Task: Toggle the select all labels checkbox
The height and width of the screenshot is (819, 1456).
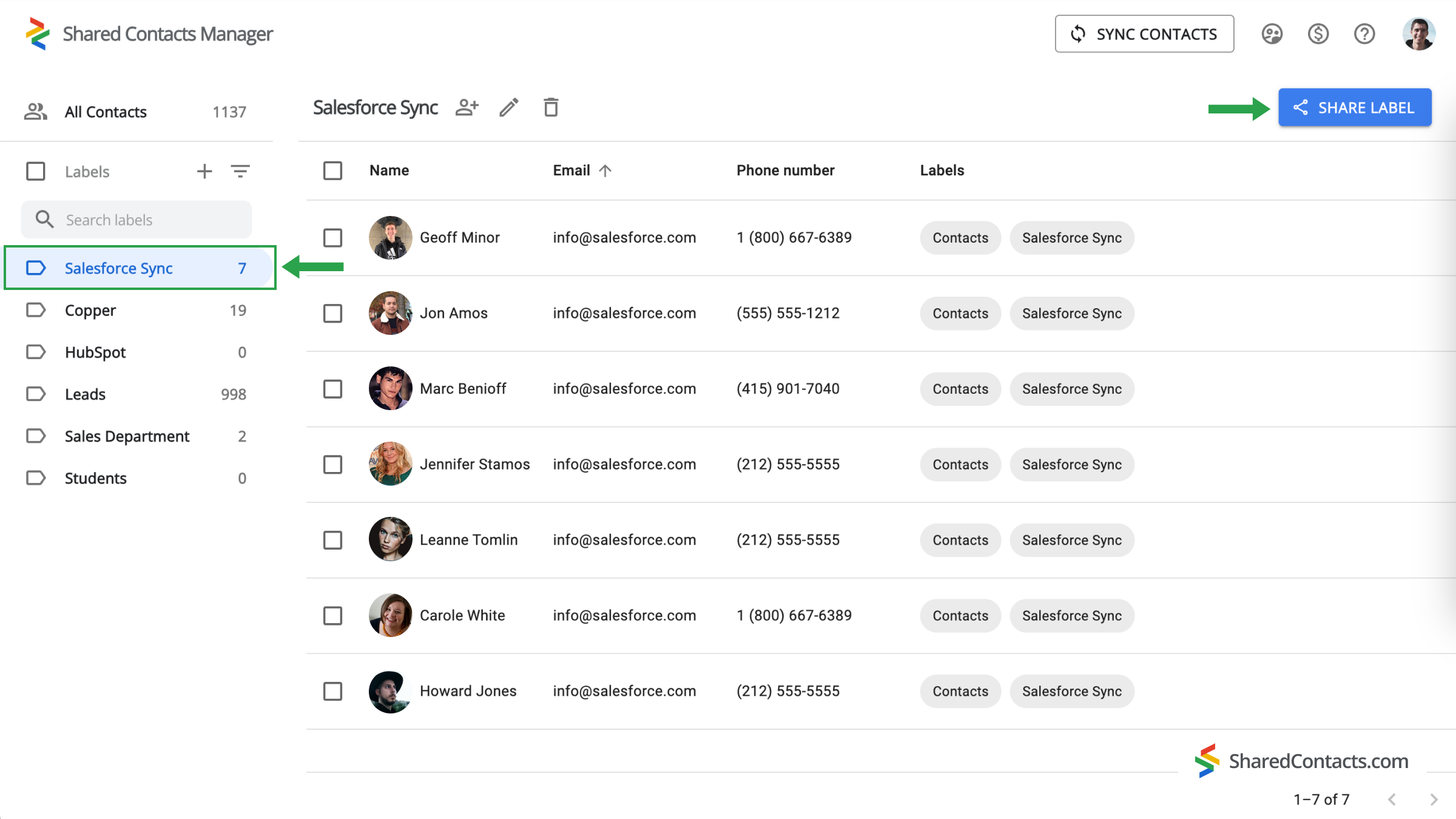Action: click(36, 171)
